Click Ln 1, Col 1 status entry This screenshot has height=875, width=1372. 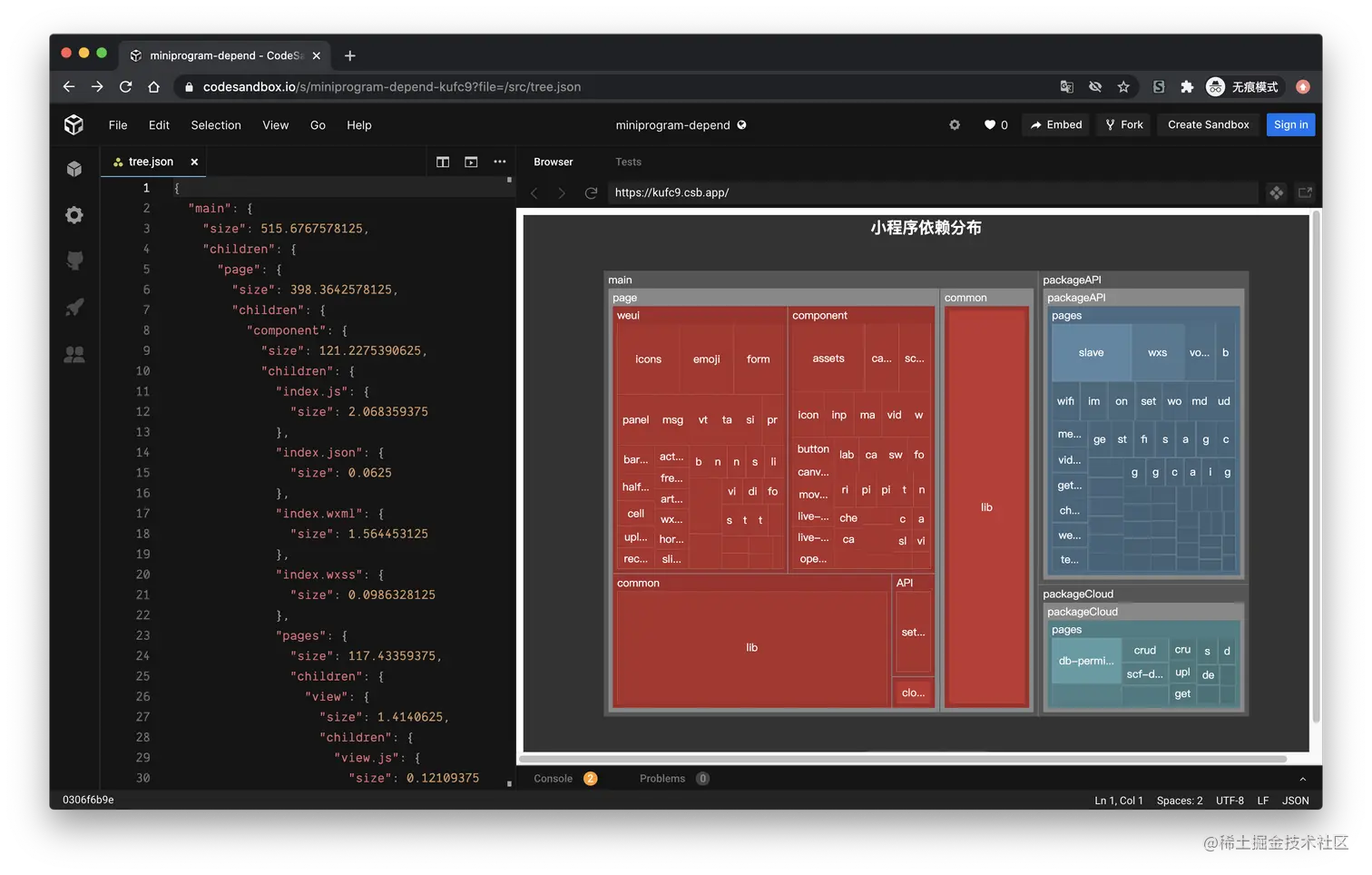click(x=1118, y=801)
